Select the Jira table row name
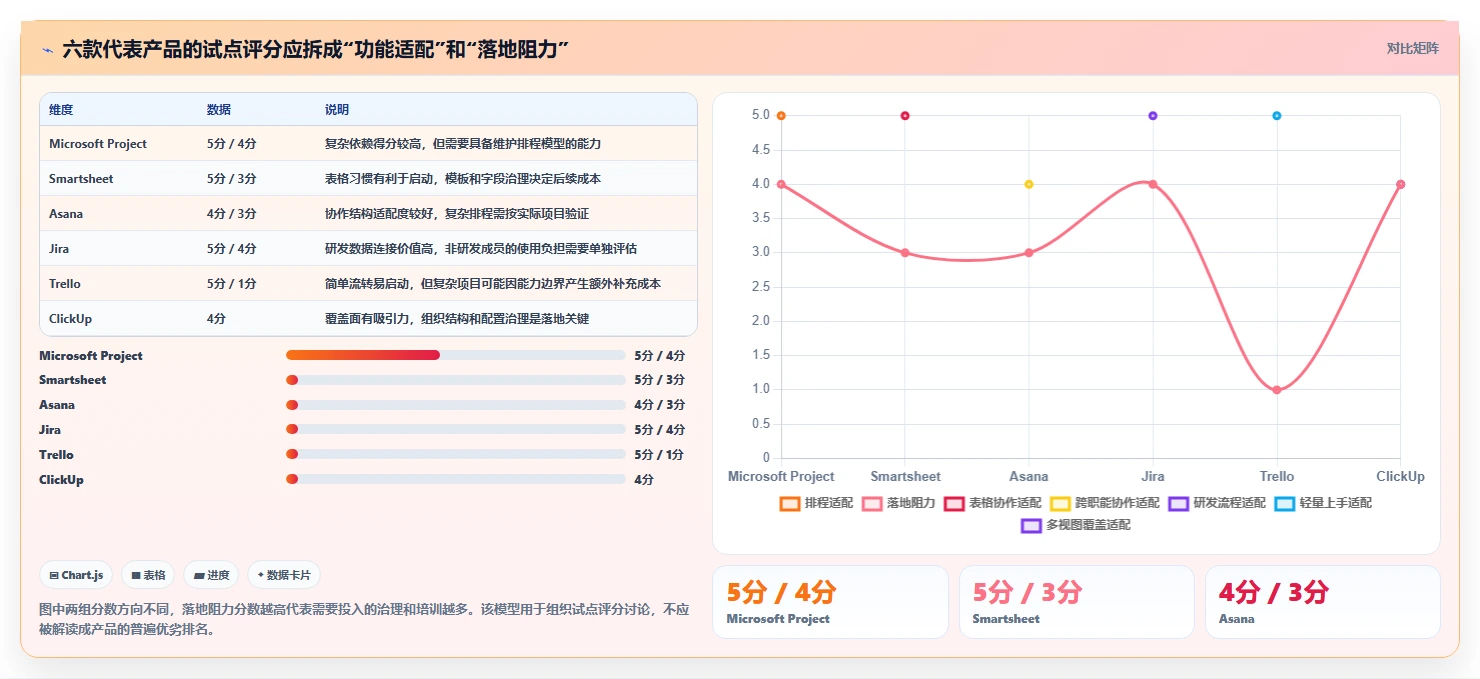Viewport: 1480px width, 679px height. 59,249
